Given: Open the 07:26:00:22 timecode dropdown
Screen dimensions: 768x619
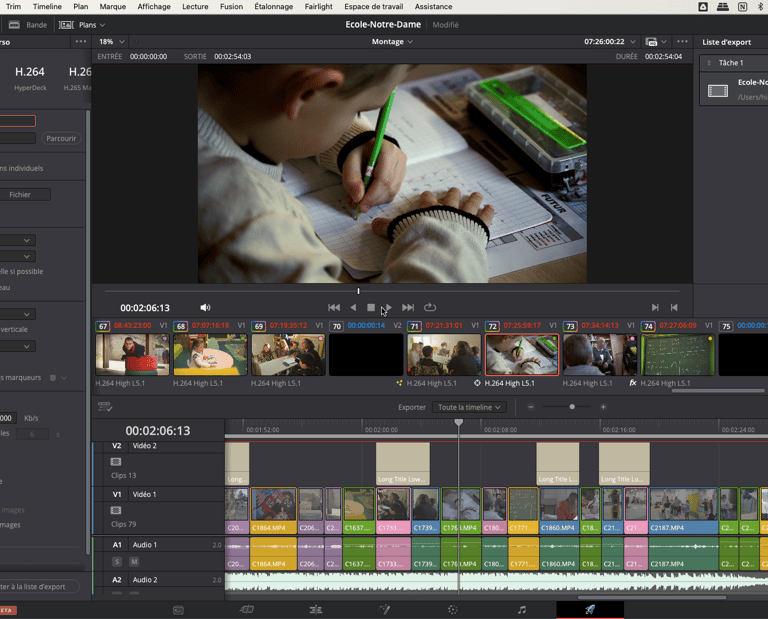Looking at the screenshot, I should tap(610, 42).
